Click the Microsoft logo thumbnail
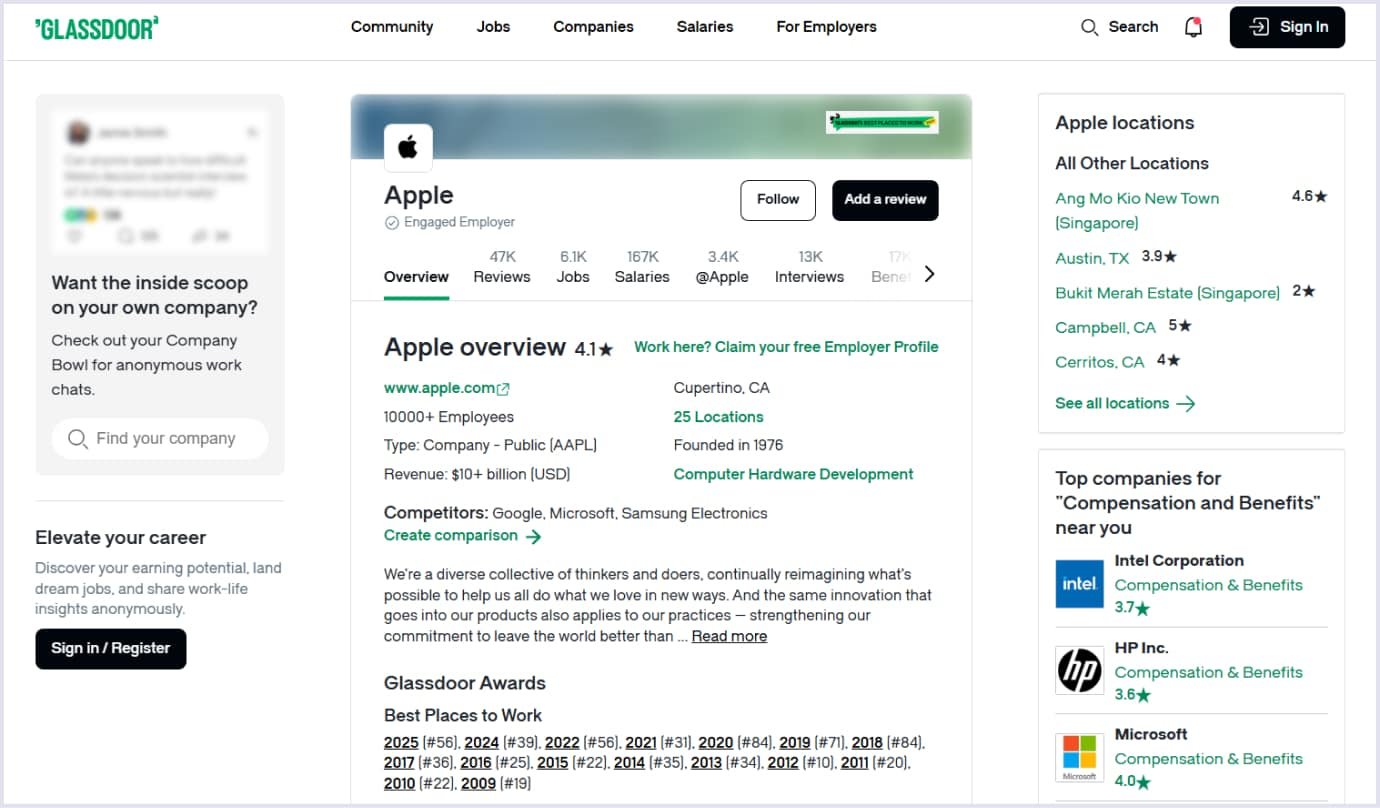 click(x=1079, y=757)
